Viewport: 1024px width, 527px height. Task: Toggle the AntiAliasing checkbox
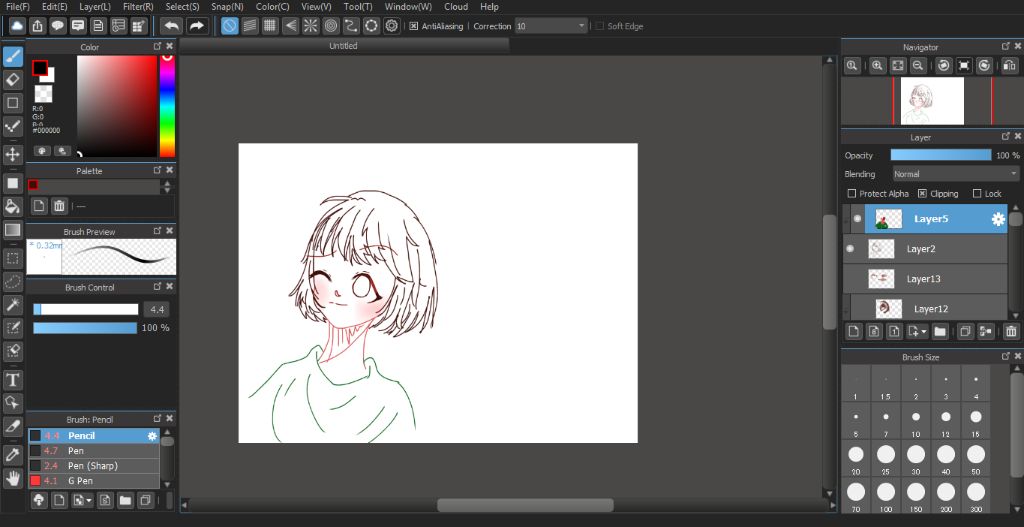(413, 26)
